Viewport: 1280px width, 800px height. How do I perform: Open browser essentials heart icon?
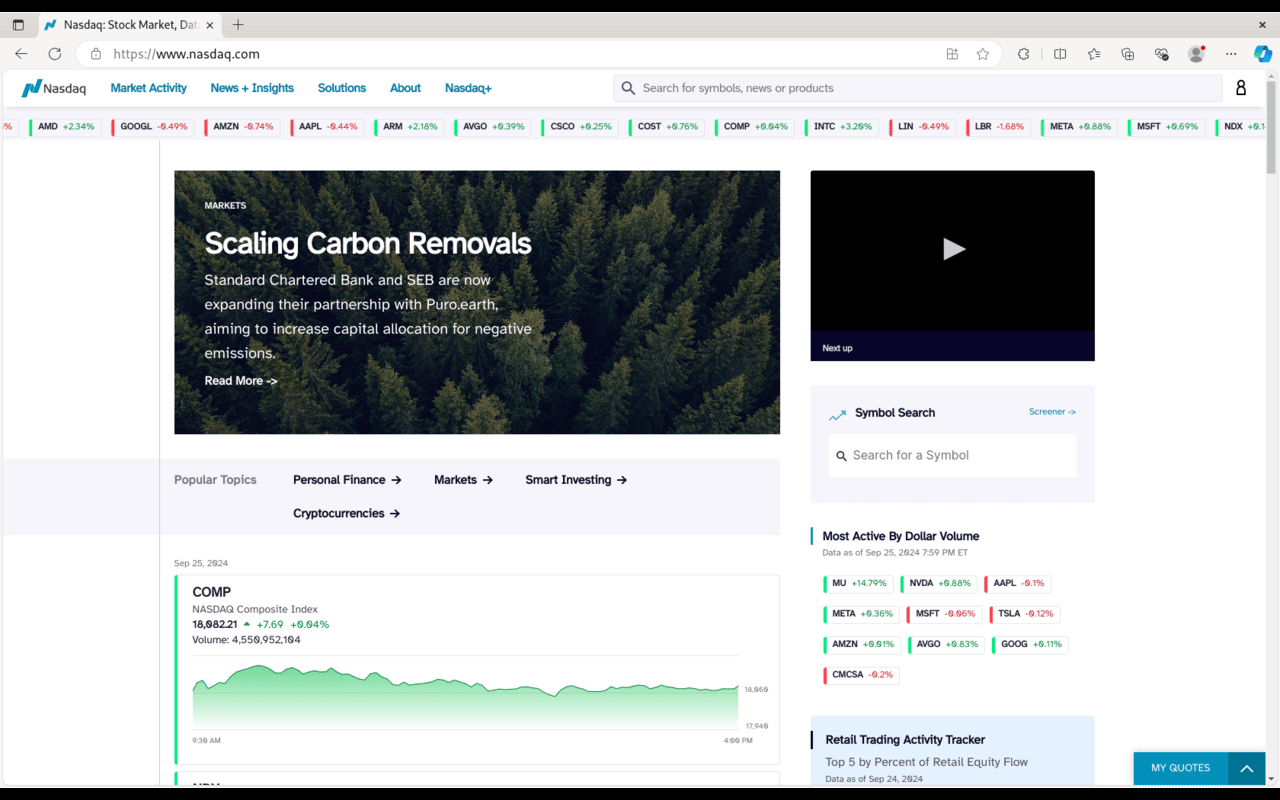1161,54
